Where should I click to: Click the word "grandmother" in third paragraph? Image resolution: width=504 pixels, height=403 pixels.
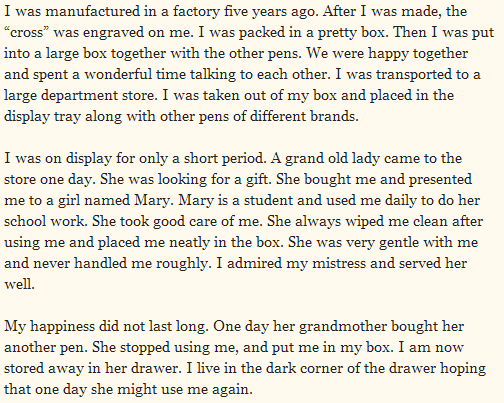click(343, 327)
